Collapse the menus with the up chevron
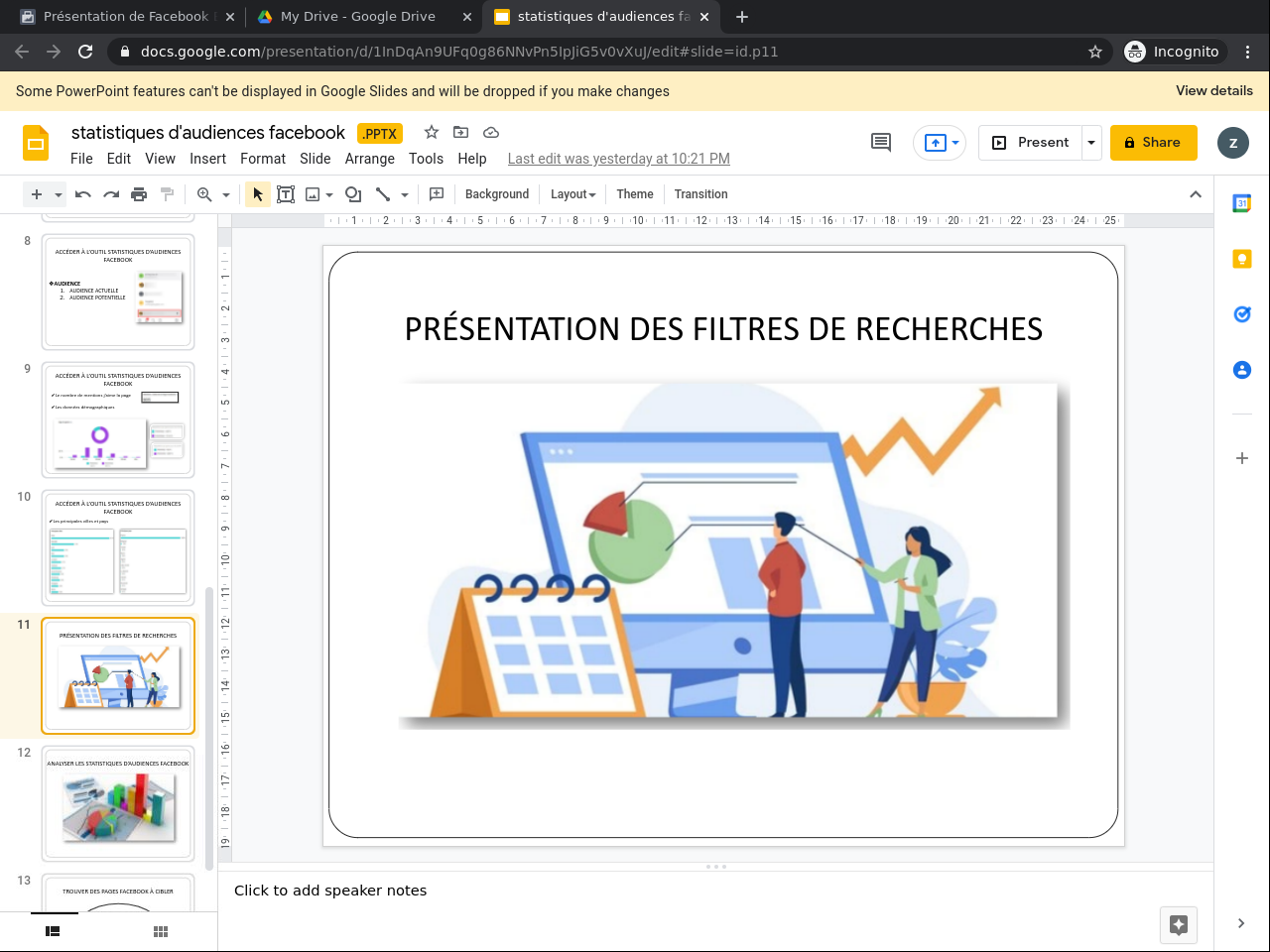1270x952 pixels. coord(1196,194)
